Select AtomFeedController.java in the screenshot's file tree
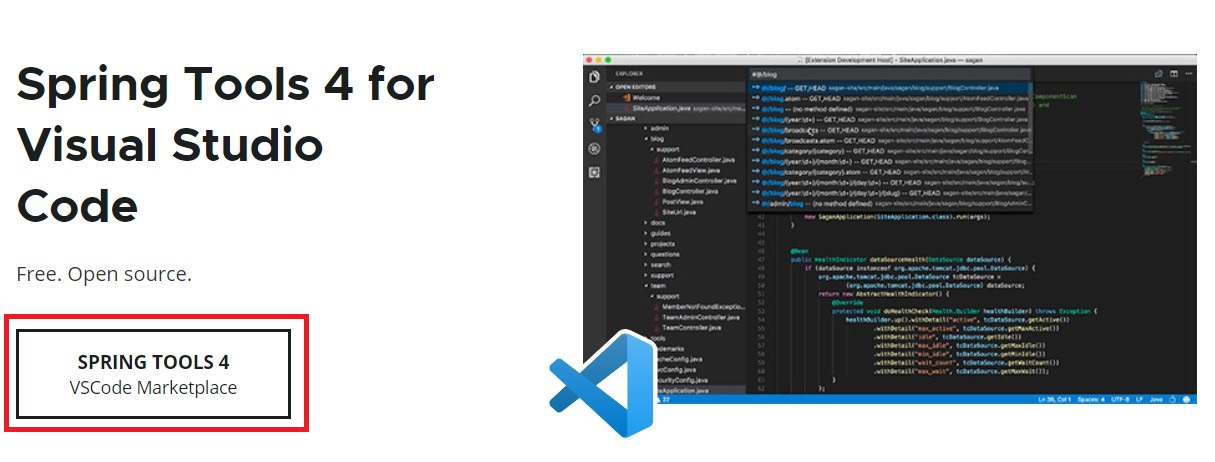The height and width of the screenshot is (462, 1215). click(696, 160)
